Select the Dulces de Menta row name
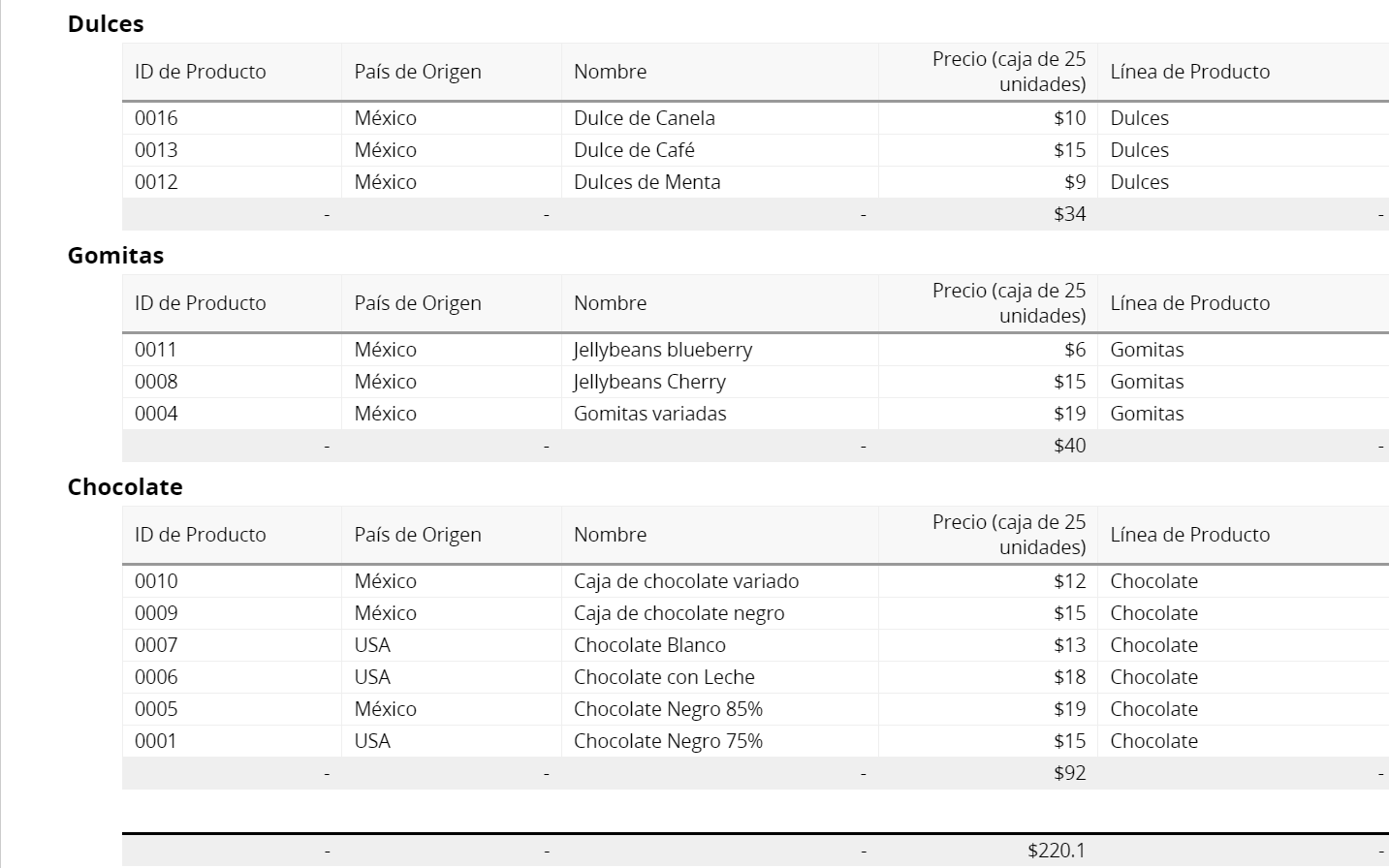The image size is (1389, 868). [647, 182]
